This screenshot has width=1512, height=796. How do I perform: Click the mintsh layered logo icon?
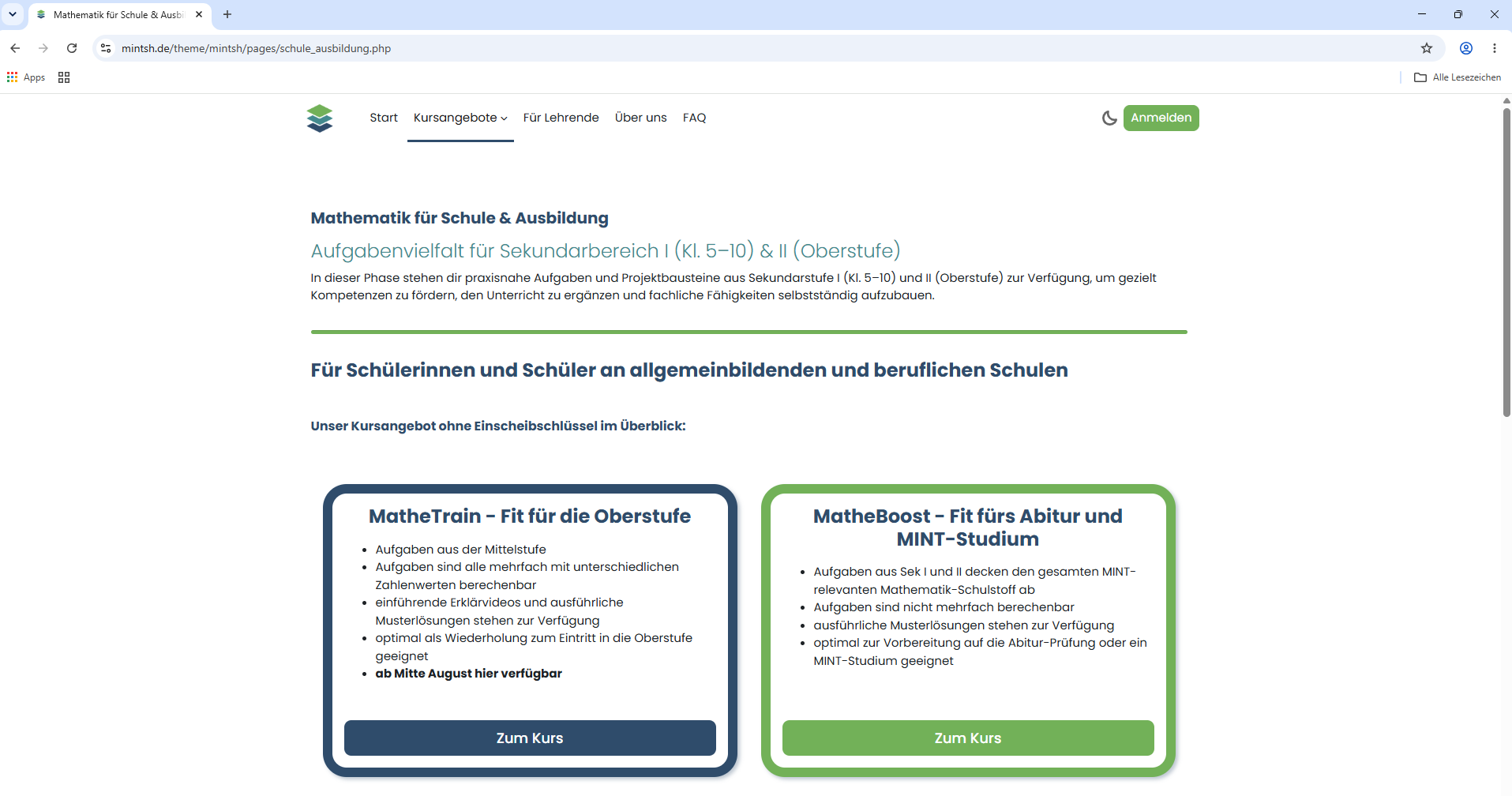(320, 118)
